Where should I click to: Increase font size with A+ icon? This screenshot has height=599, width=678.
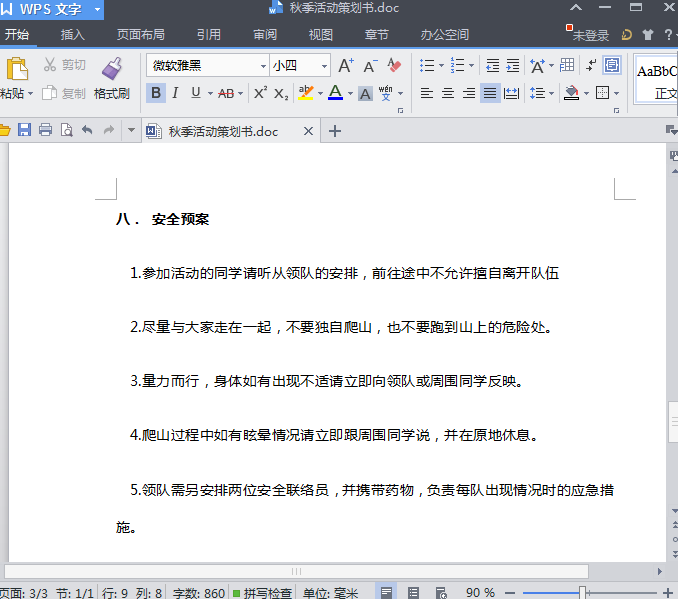[x=346, y=66]
